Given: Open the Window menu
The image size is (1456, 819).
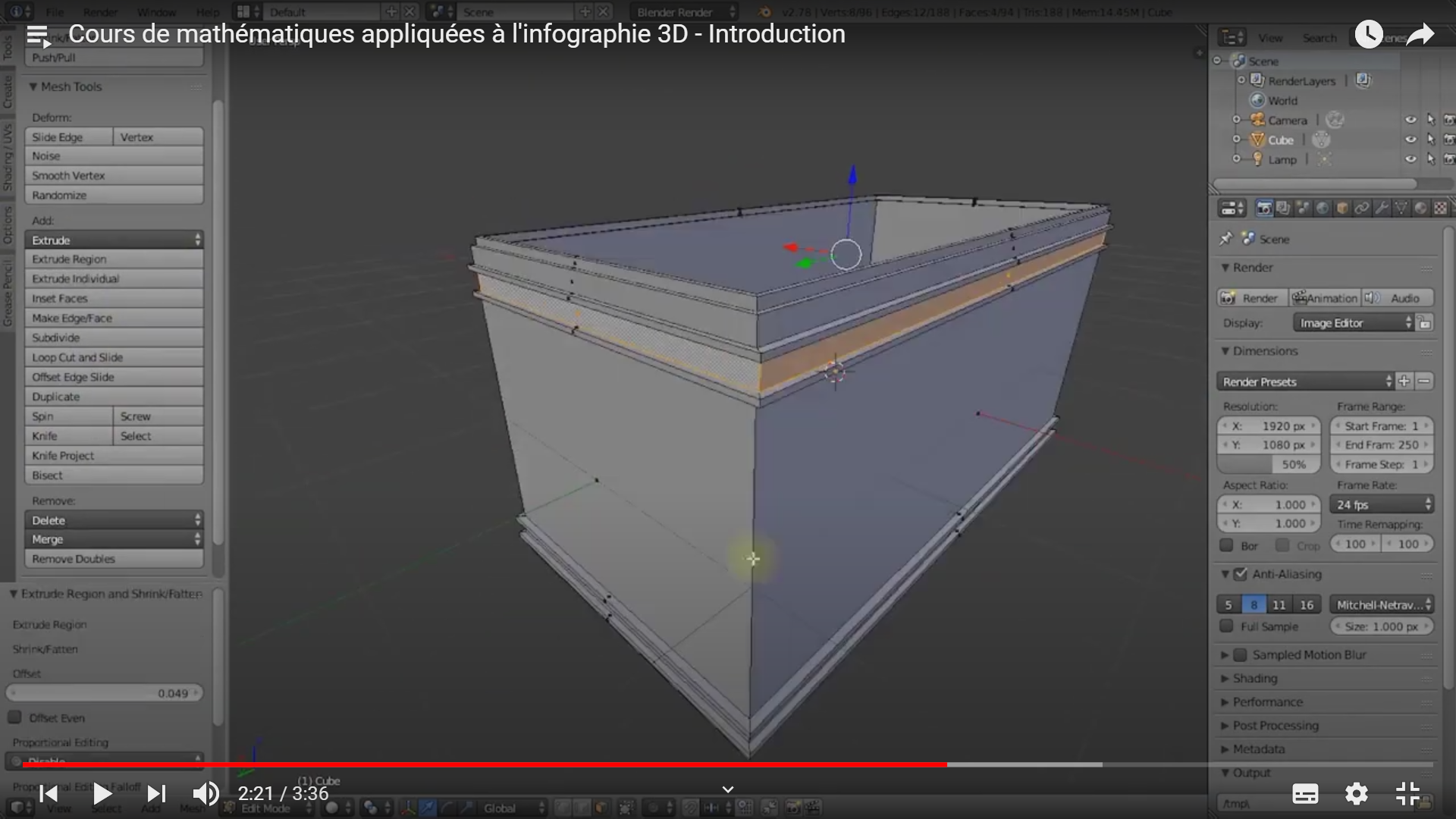Looking at the screenshot, I should click(x=156, y=12).
